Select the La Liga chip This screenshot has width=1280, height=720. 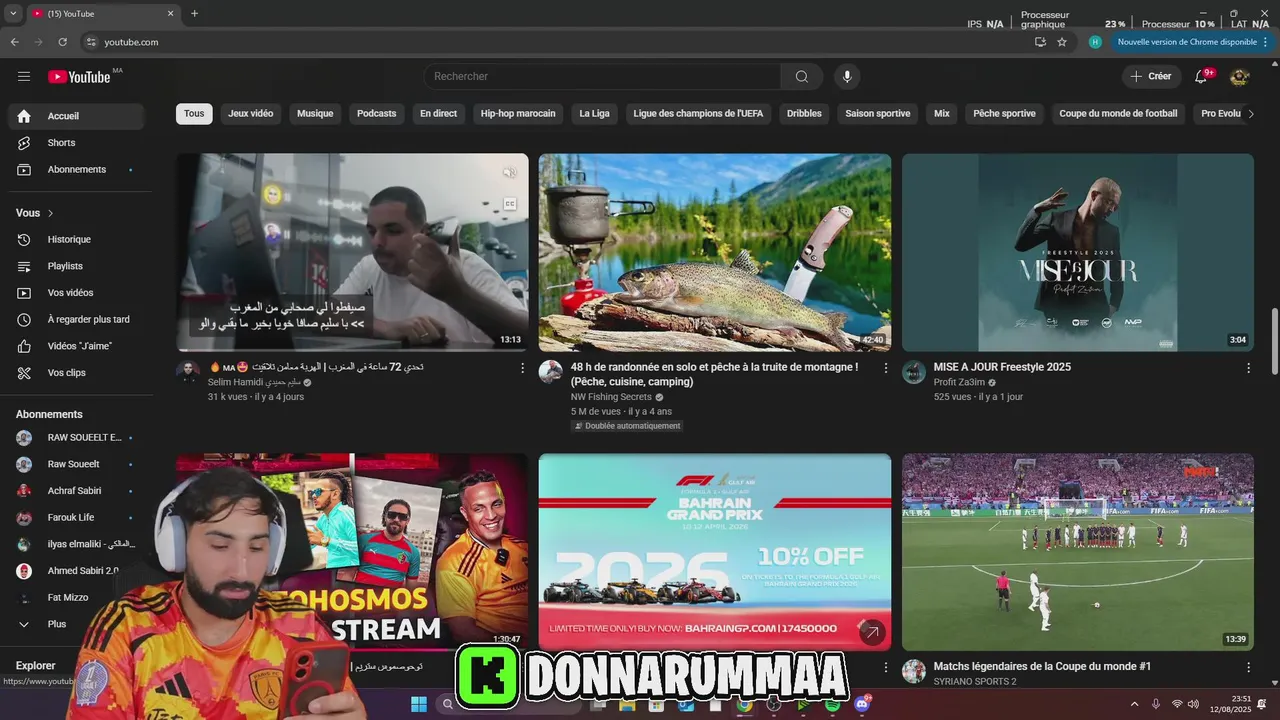[594, 114]
